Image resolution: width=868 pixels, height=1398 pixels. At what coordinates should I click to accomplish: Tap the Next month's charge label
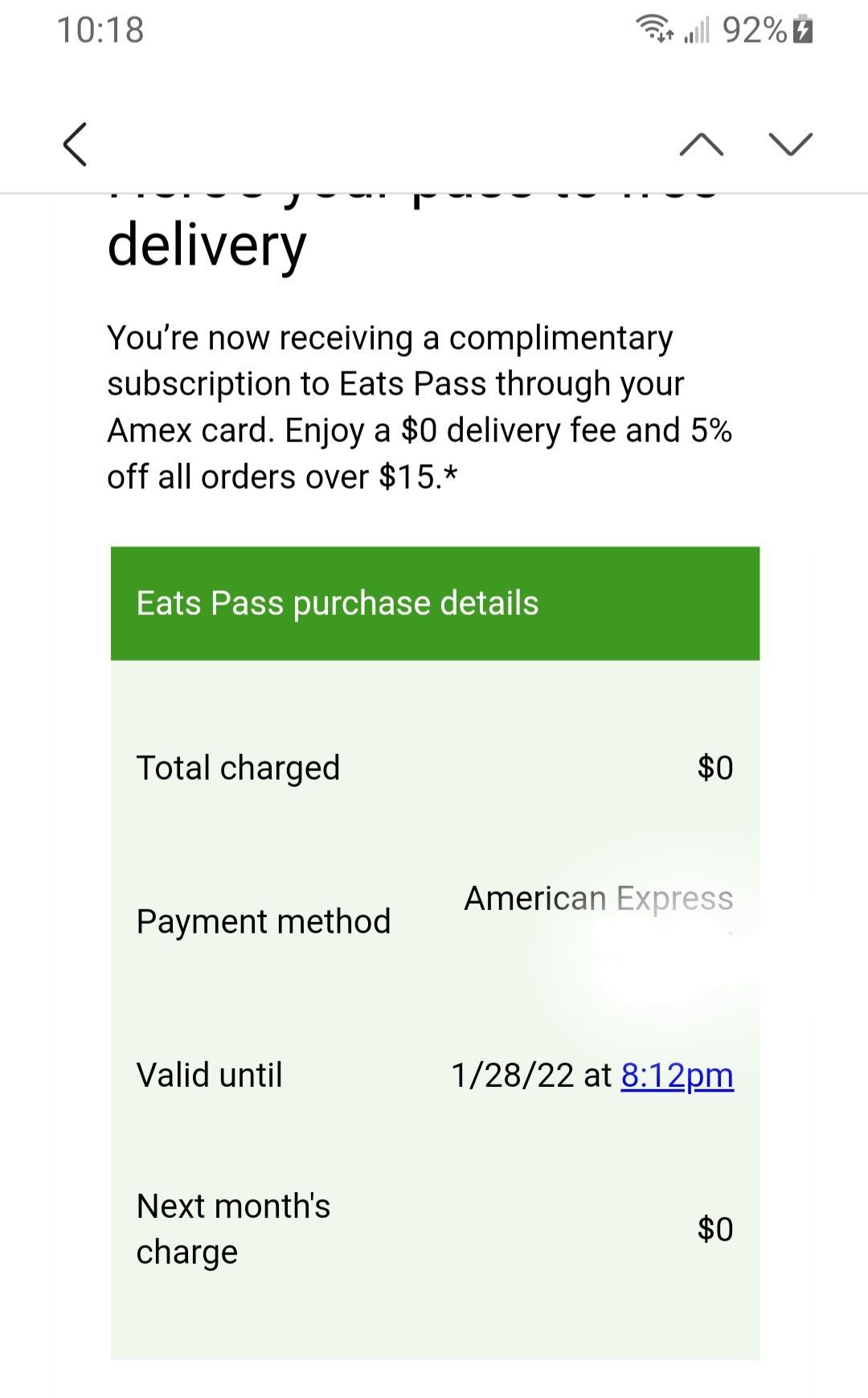(x=233, y=1229)
